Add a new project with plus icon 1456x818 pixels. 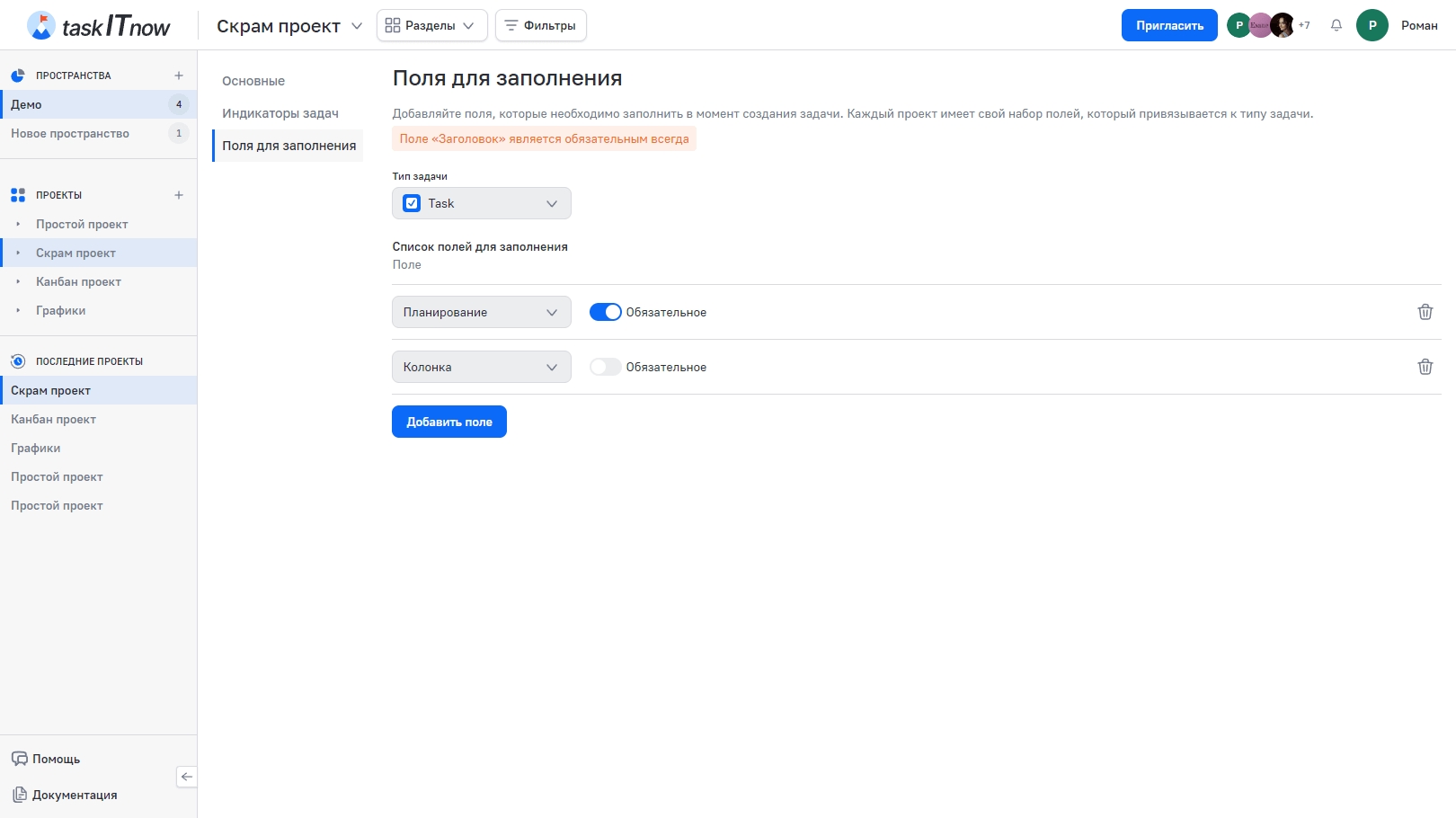[179, 195]
